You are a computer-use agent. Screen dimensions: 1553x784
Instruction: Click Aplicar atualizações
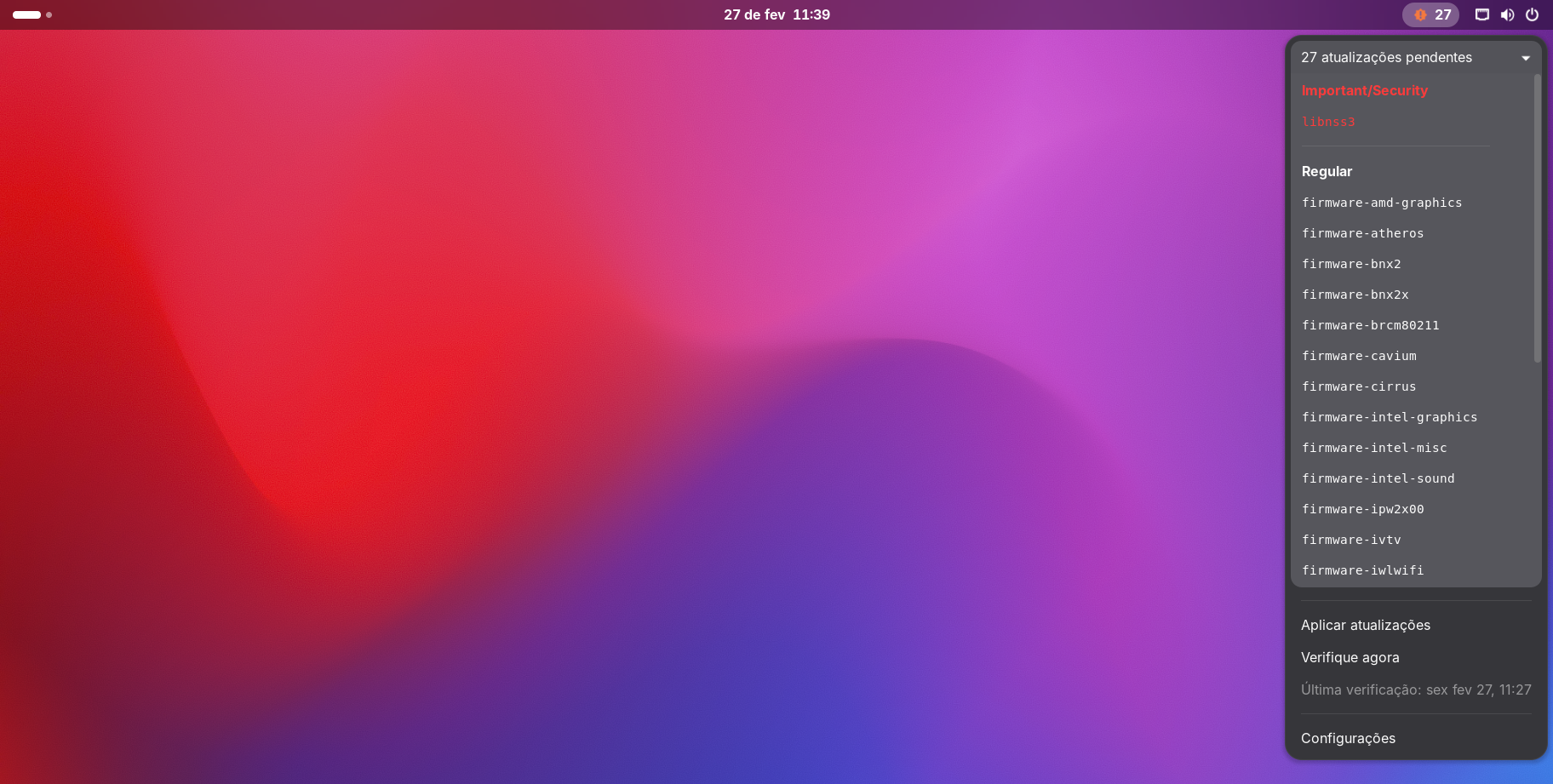pos(1365,625)
